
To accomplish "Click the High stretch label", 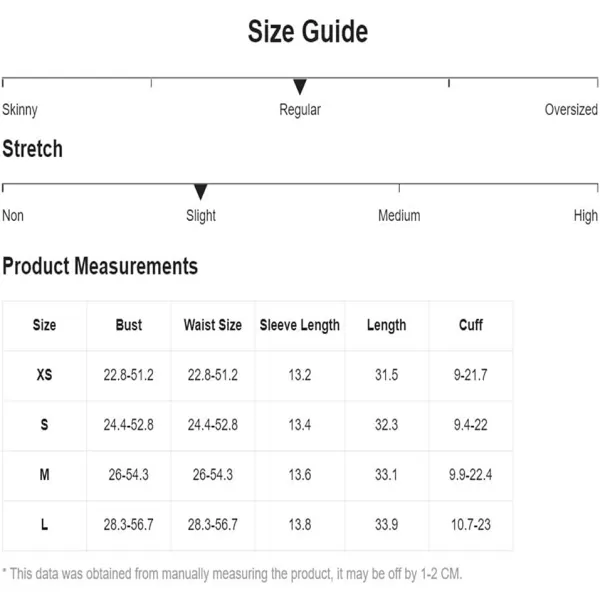I will point(585,216).
